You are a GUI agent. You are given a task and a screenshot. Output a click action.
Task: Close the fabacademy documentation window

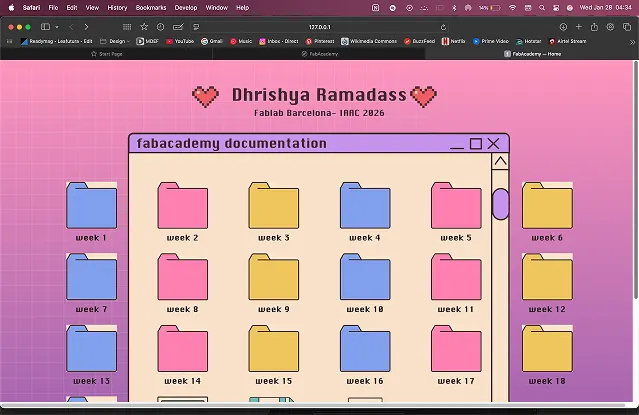coord(494,143)
